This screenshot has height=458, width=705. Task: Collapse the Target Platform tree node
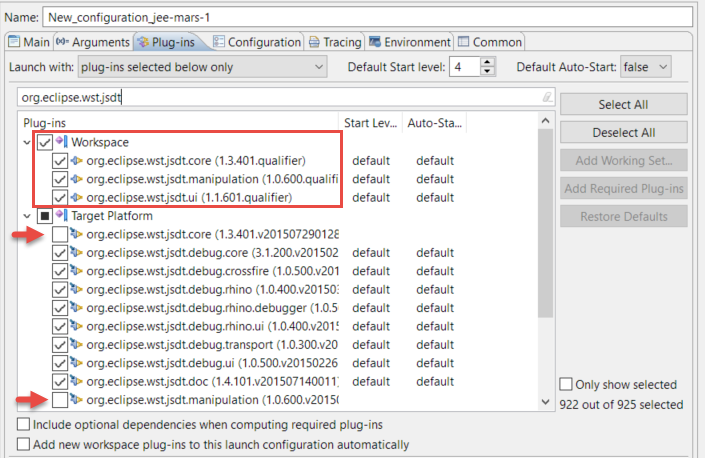(x=27, y=216)
